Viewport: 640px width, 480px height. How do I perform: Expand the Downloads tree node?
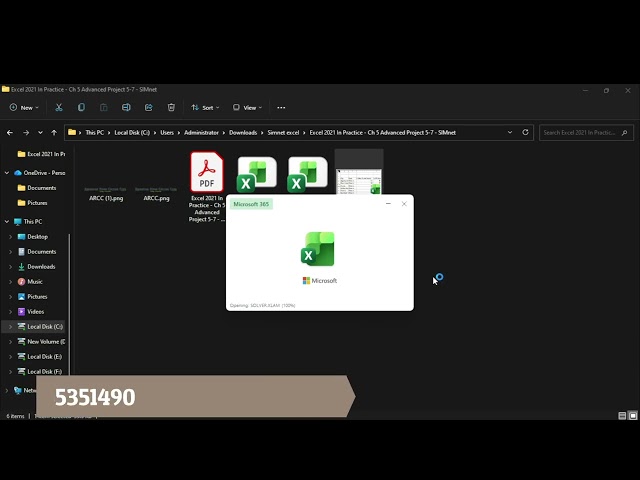(x=10, y=267)
